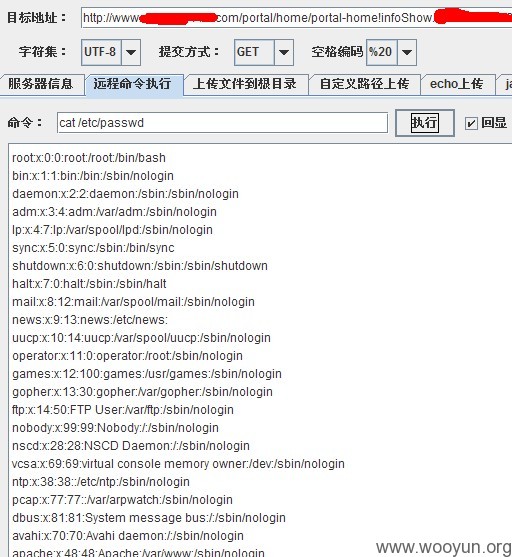Switch to the 服务器信息 tab
The width and height of the screenshot is (512, 557).
[42, 84]
